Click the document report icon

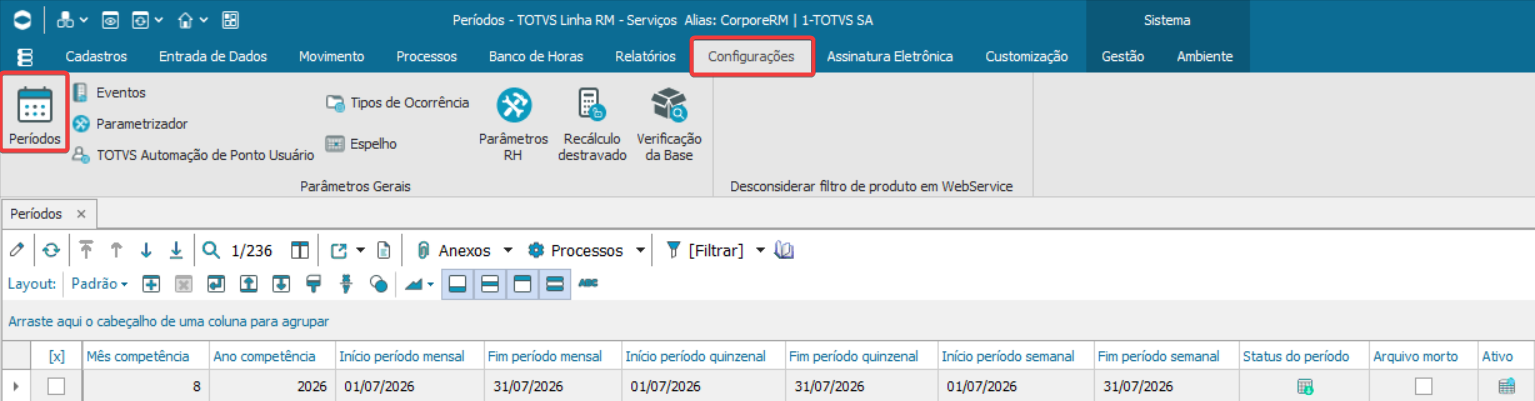(383, 250)
